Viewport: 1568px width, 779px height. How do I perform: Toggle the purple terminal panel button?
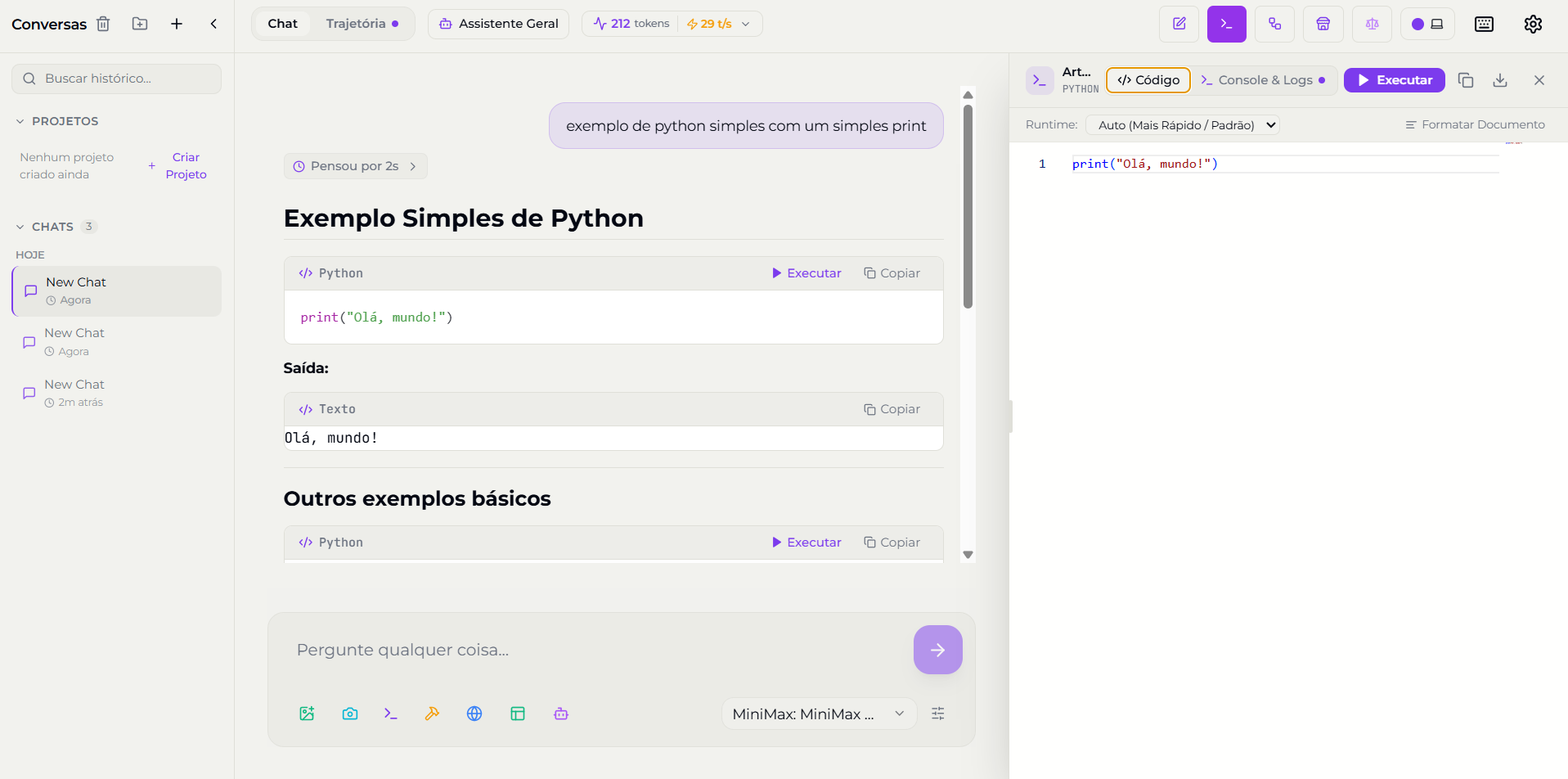[1226, 24]
